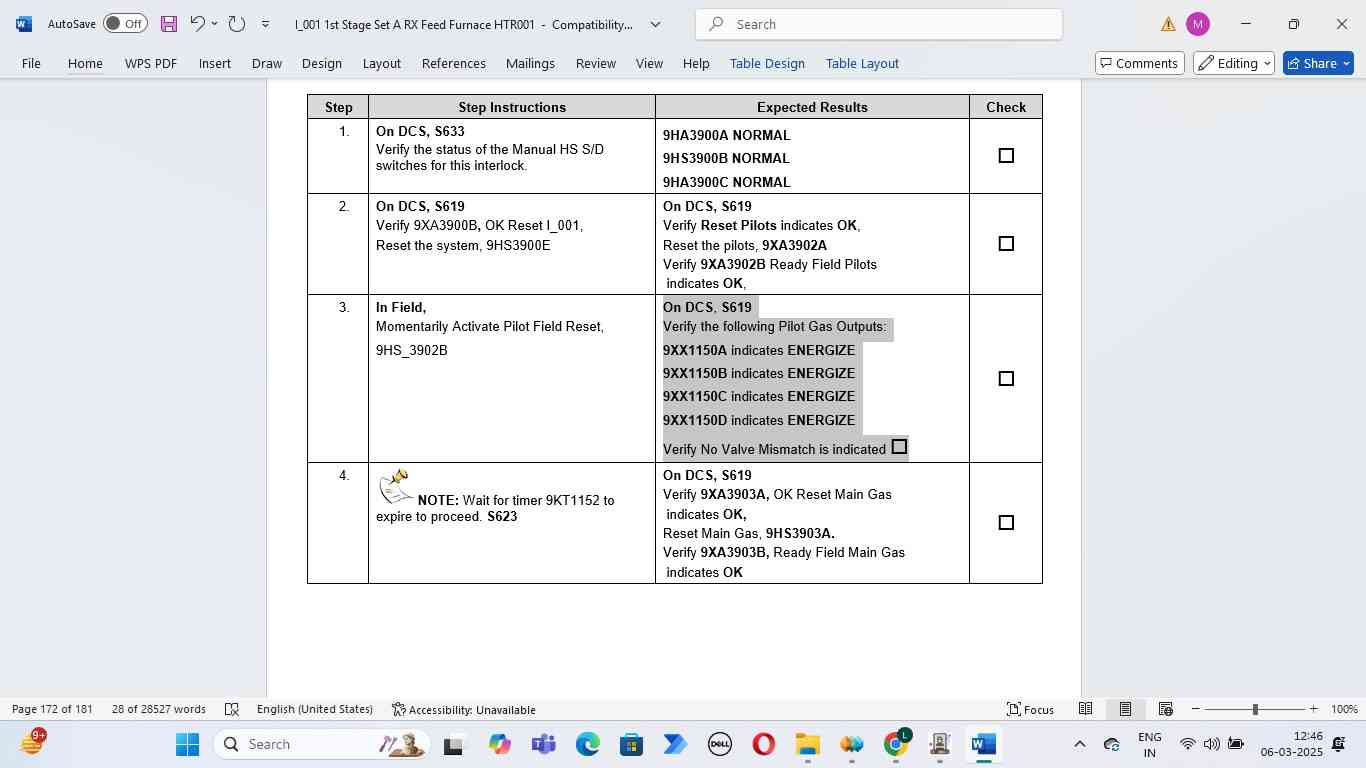The height and width of the screenshot is (768, 1366).
Task: Expand the Undo history dropdown
Action: [214, 24]
